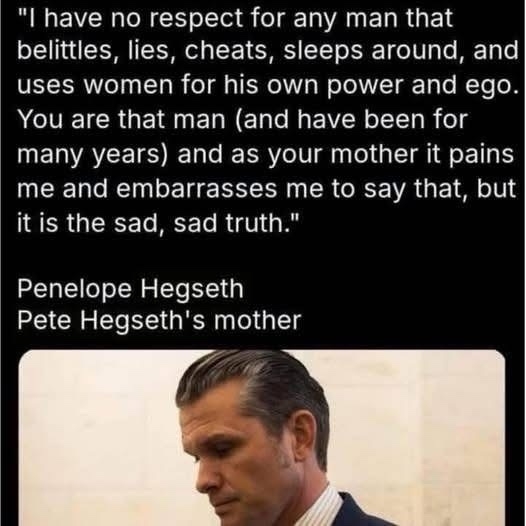Click the line starting "many years) and as your mother"

(x=265, y=155)
